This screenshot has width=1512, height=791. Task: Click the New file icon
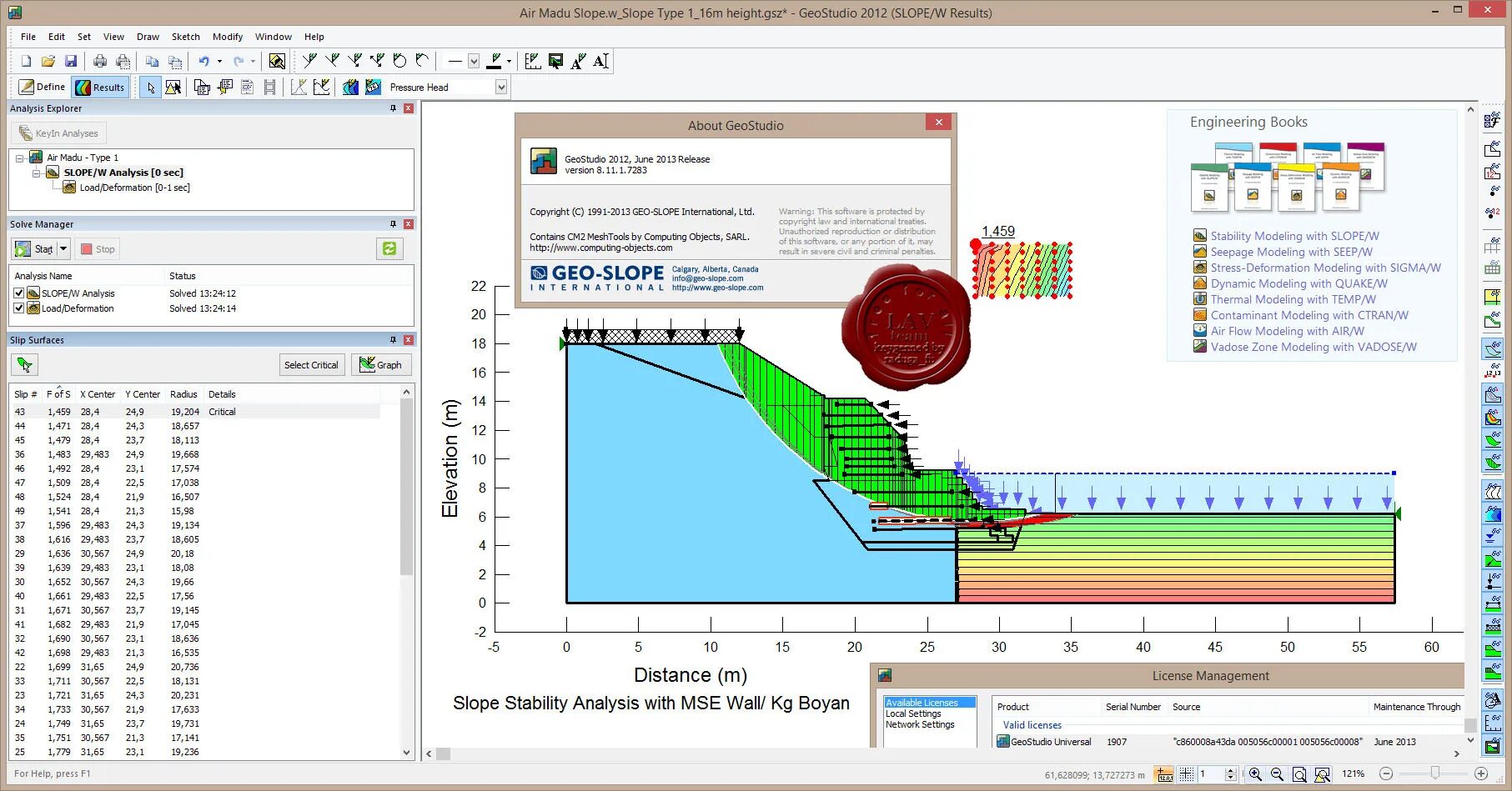coord(26,61)
